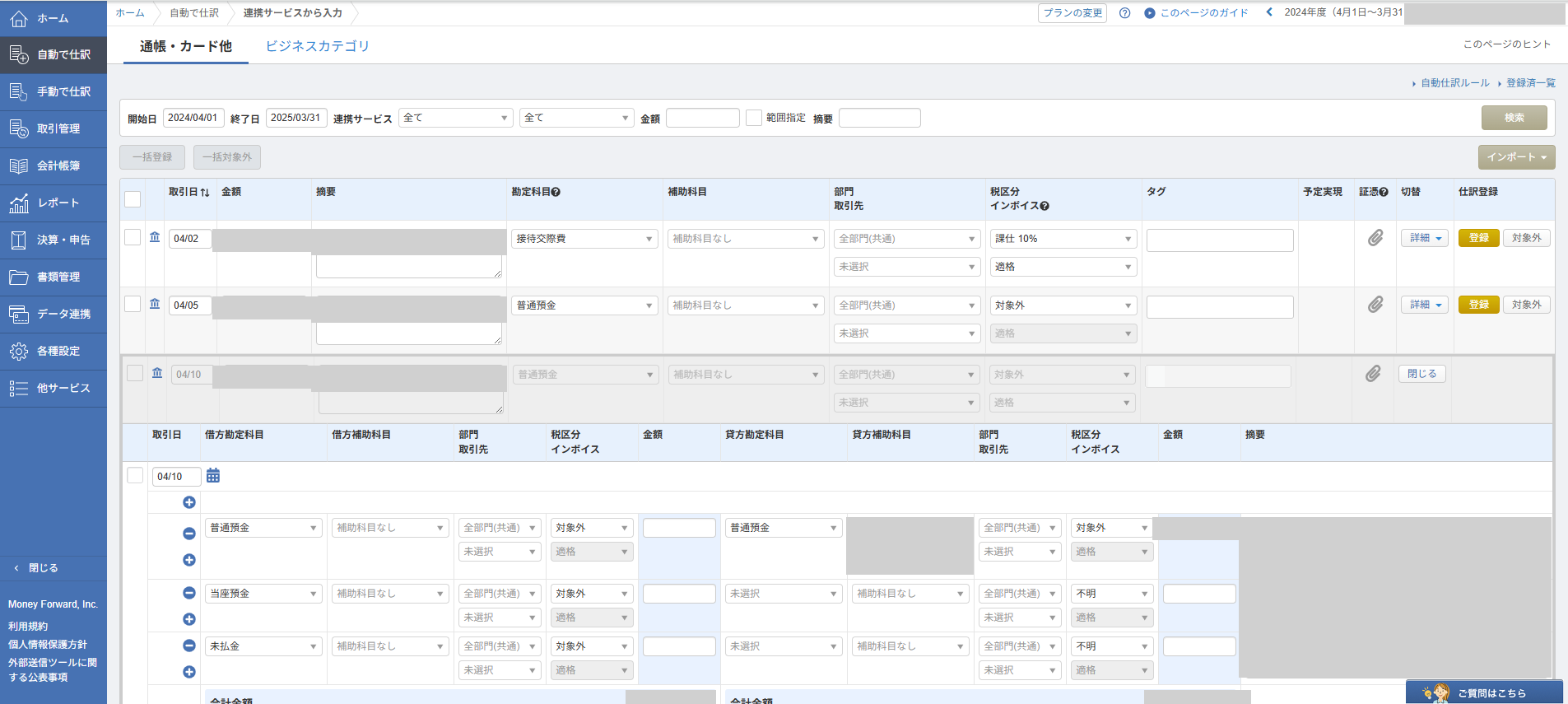Click ホーム breadcrumb
The height and width of the screenshot is (704, 1568).
coord(130,13)
